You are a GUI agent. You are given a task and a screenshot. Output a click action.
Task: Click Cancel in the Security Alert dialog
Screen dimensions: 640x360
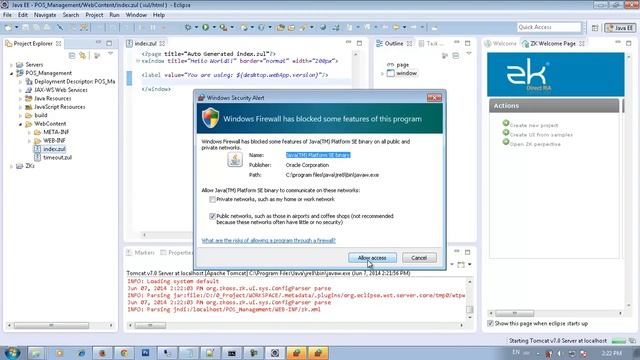[419, 258]
